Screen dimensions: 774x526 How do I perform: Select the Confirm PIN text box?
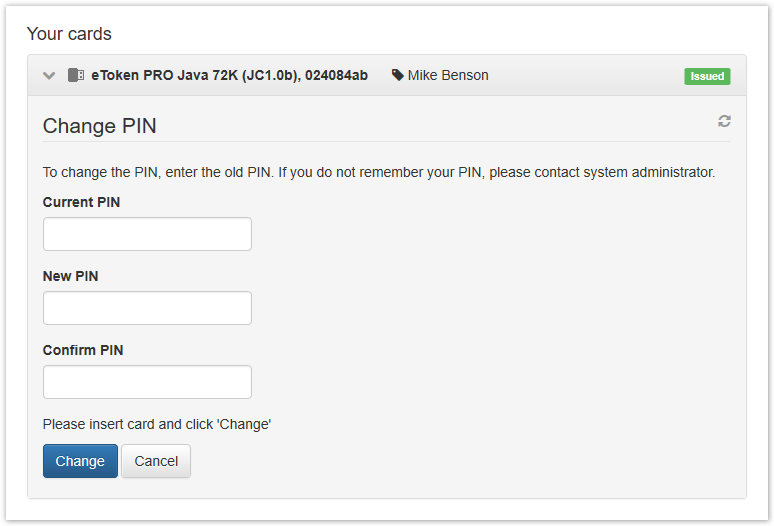147,382
